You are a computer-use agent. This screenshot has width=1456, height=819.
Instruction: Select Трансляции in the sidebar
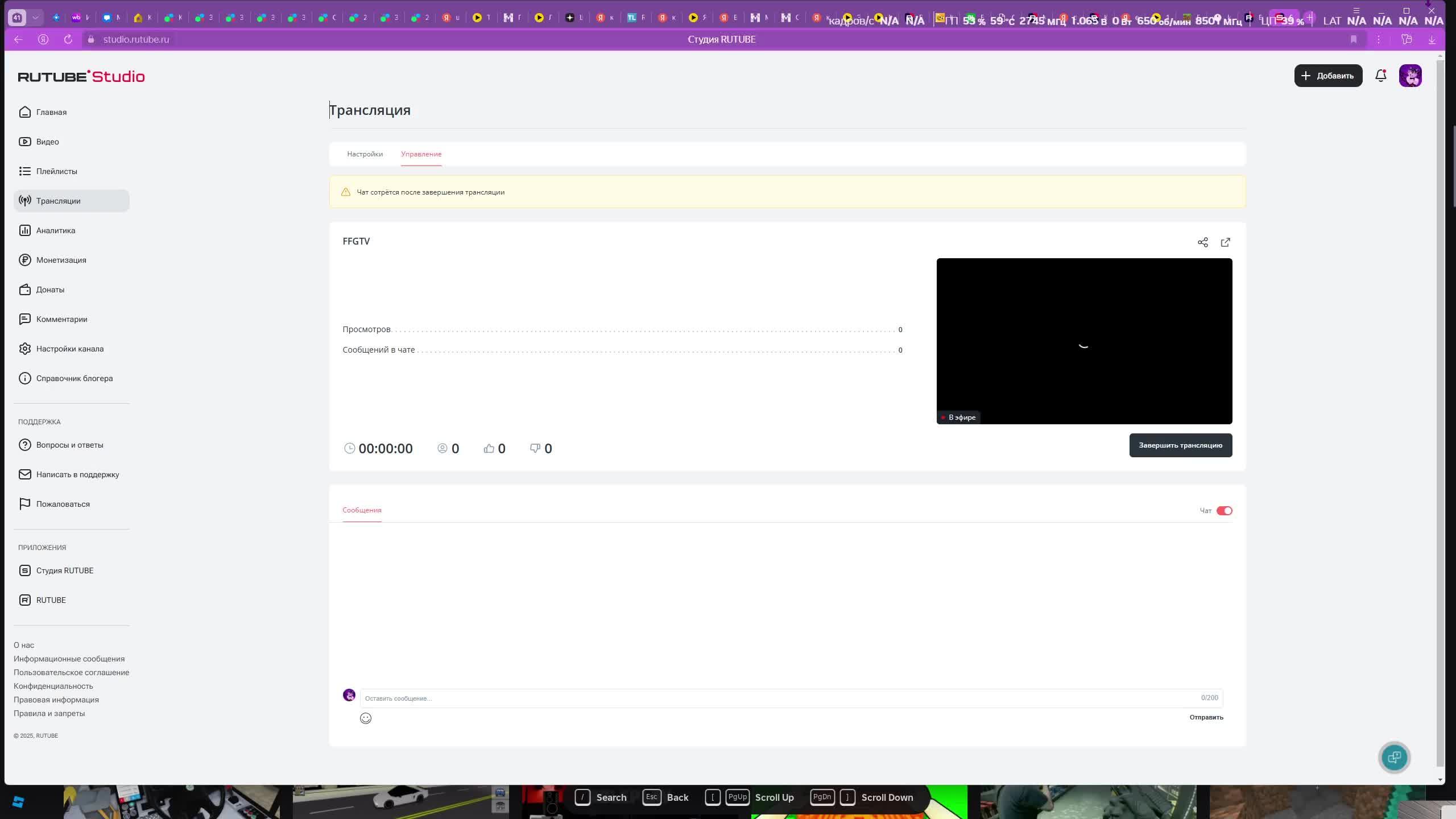click(72, 201)
